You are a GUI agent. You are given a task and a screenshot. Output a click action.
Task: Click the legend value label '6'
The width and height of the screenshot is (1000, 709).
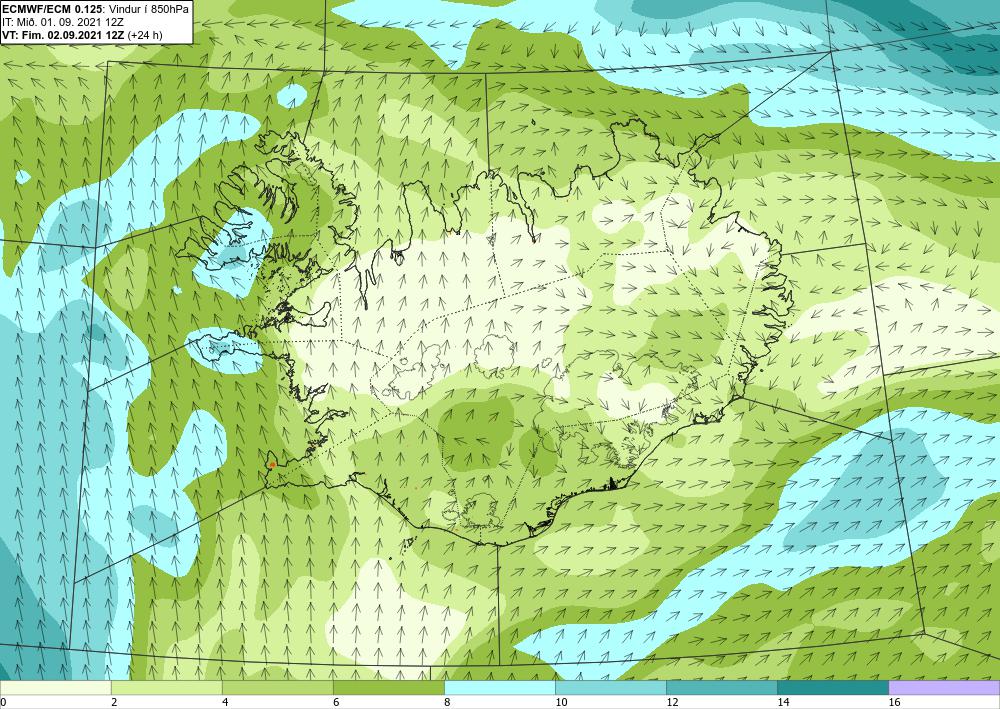coord(336,703)
